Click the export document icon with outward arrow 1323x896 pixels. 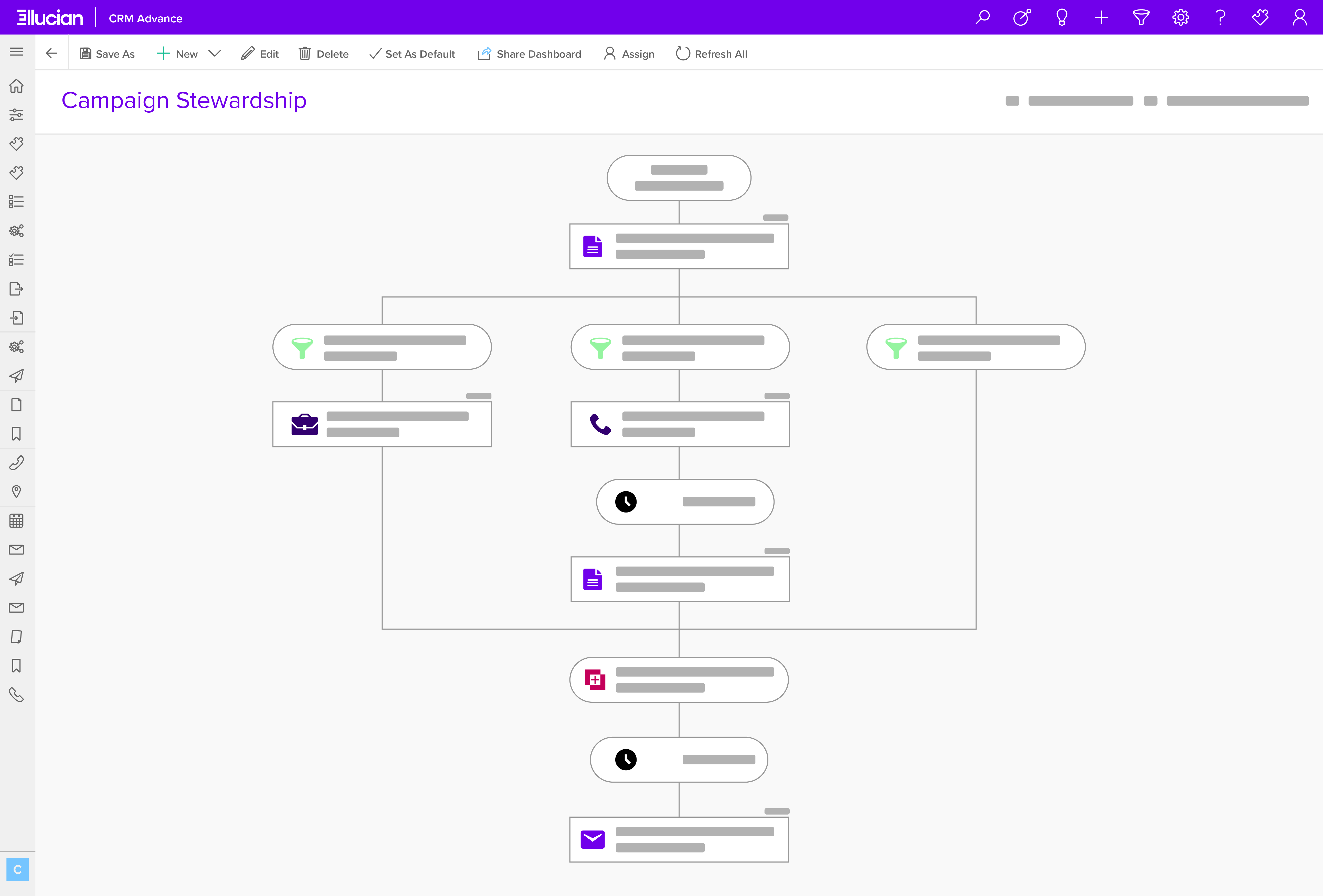(16, 289)
